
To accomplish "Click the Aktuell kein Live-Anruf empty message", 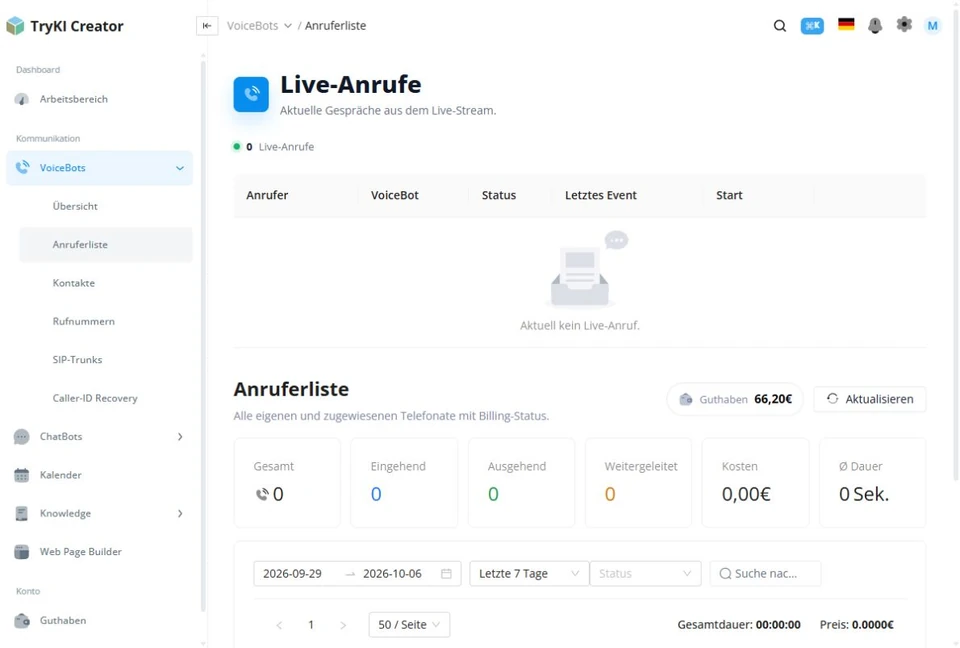I will coord(580,326).
